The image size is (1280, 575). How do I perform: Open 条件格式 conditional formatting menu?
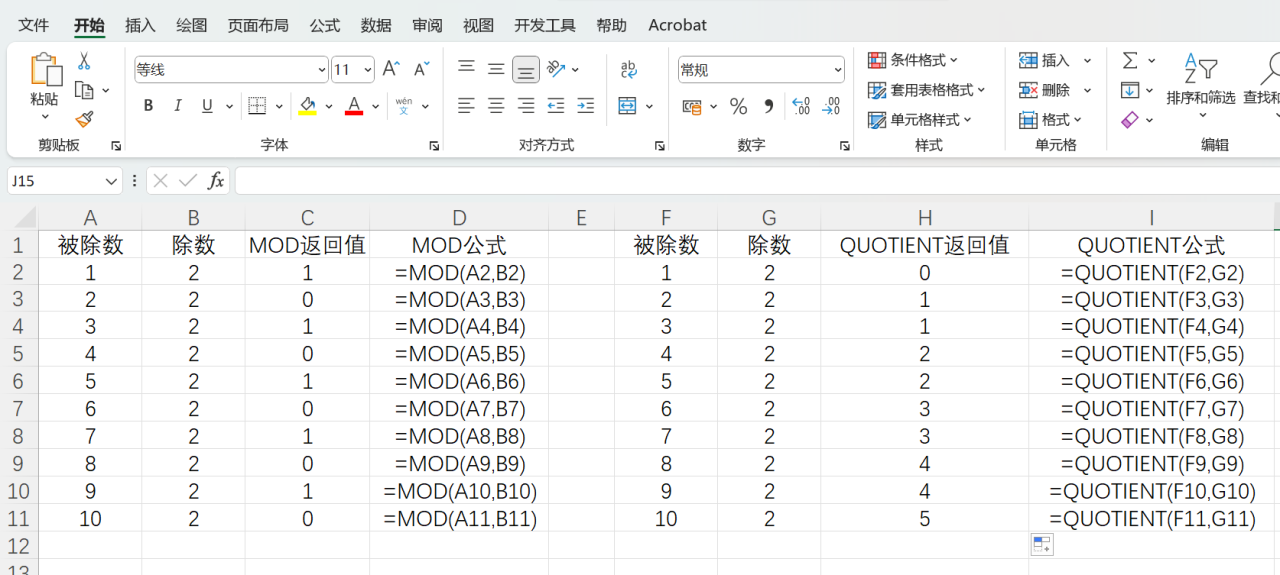(x=913, y=60)
